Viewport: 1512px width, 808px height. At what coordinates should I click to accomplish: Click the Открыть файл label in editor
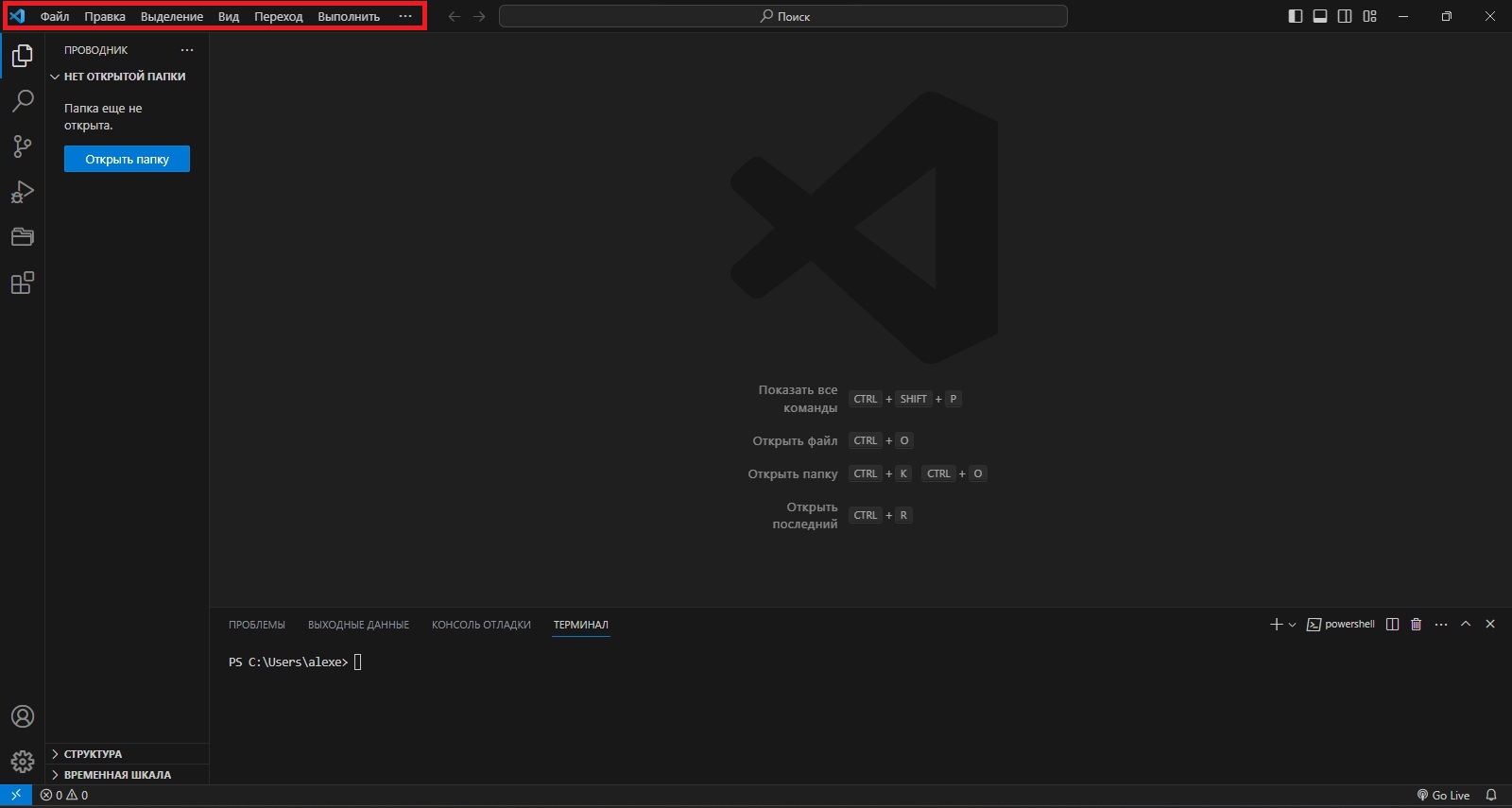coord(795,440)
